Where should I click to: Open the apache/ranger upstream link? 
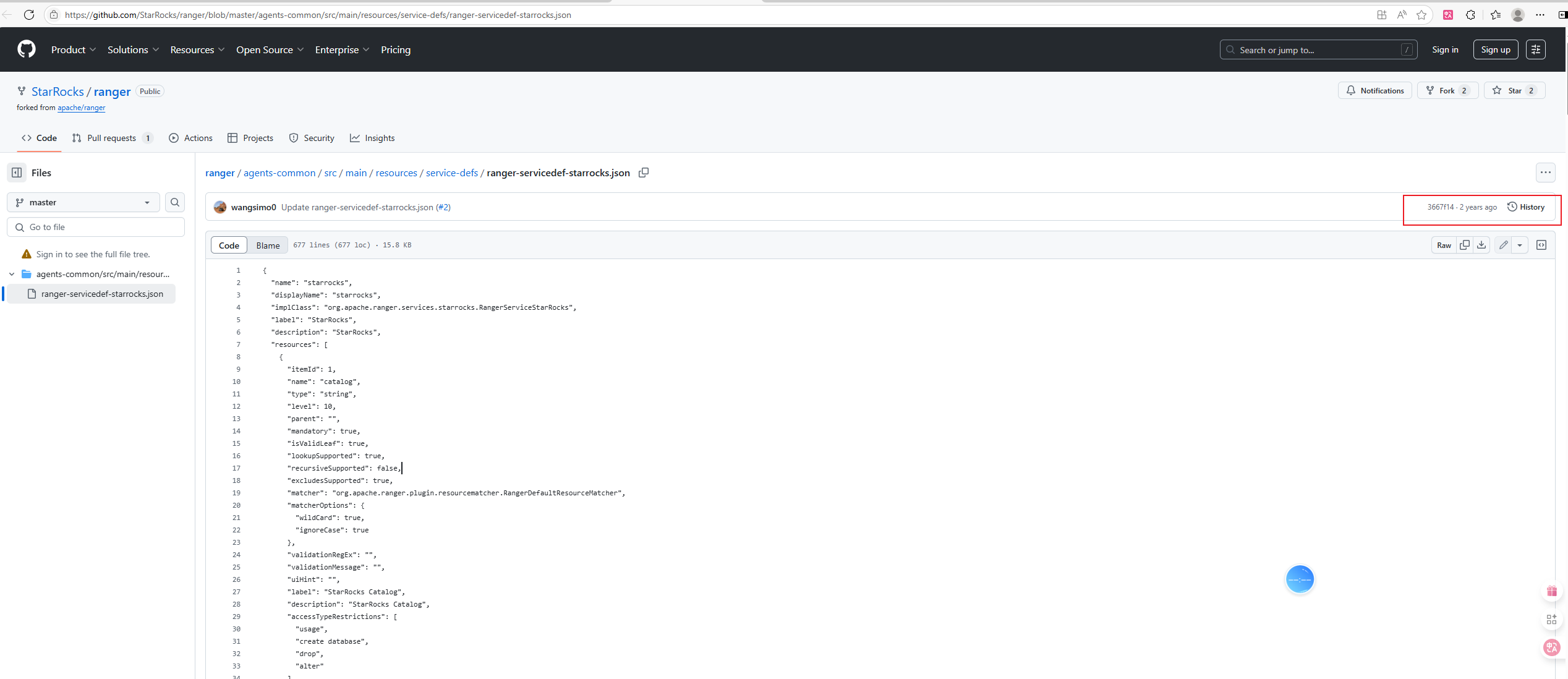82,108
